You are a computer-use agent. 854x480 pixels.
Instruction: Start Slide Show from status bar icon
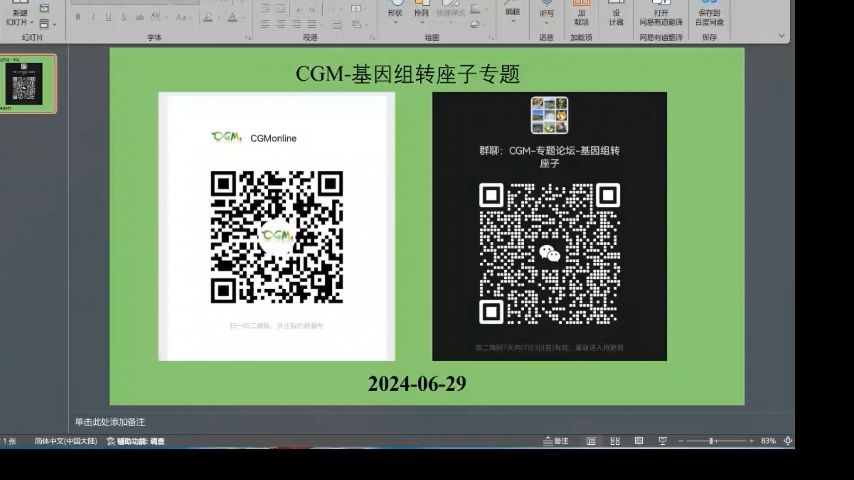click(x=663, y=441)
